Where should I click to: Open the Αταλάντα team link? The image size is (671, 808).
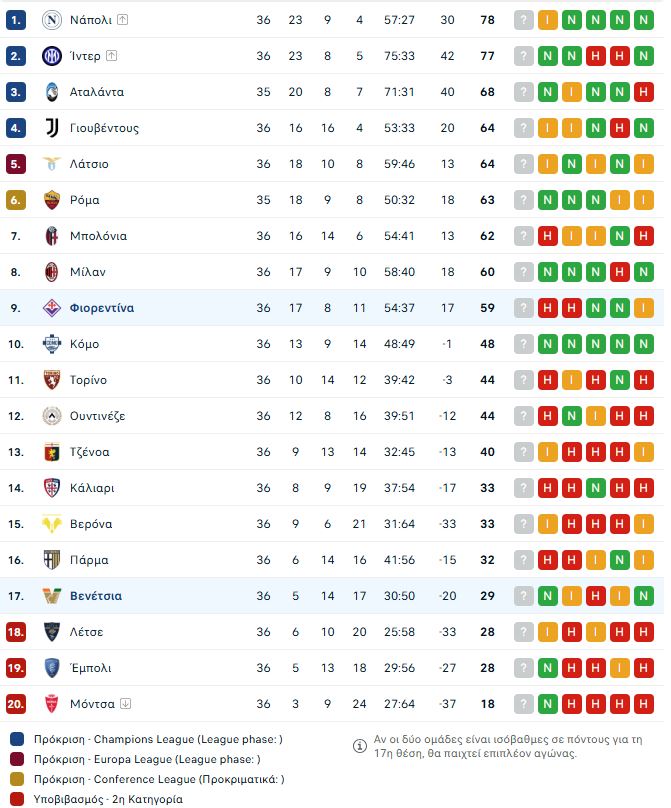[97, 92]
